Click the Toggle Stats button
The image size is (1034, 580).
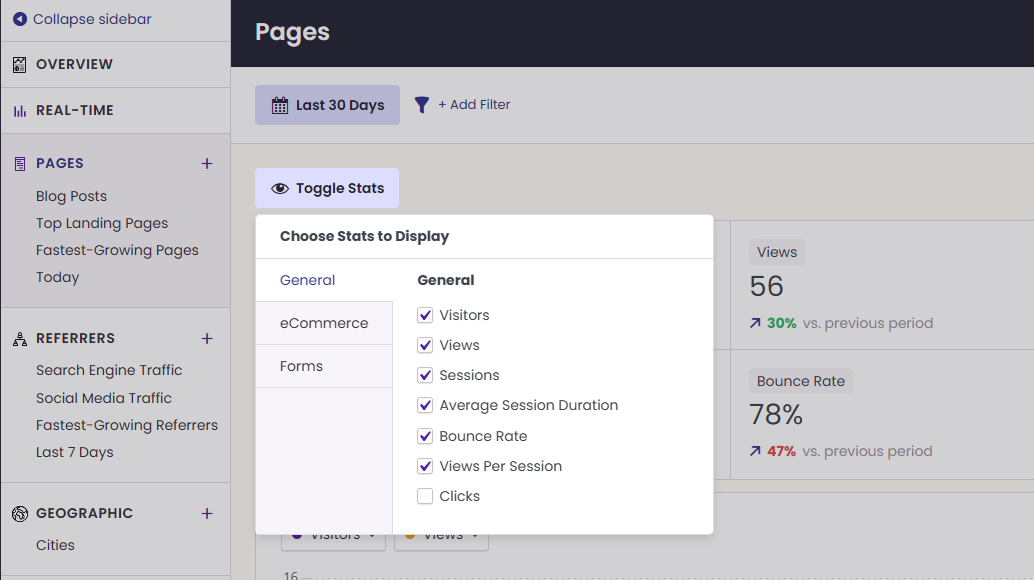[x=327, y=188]
